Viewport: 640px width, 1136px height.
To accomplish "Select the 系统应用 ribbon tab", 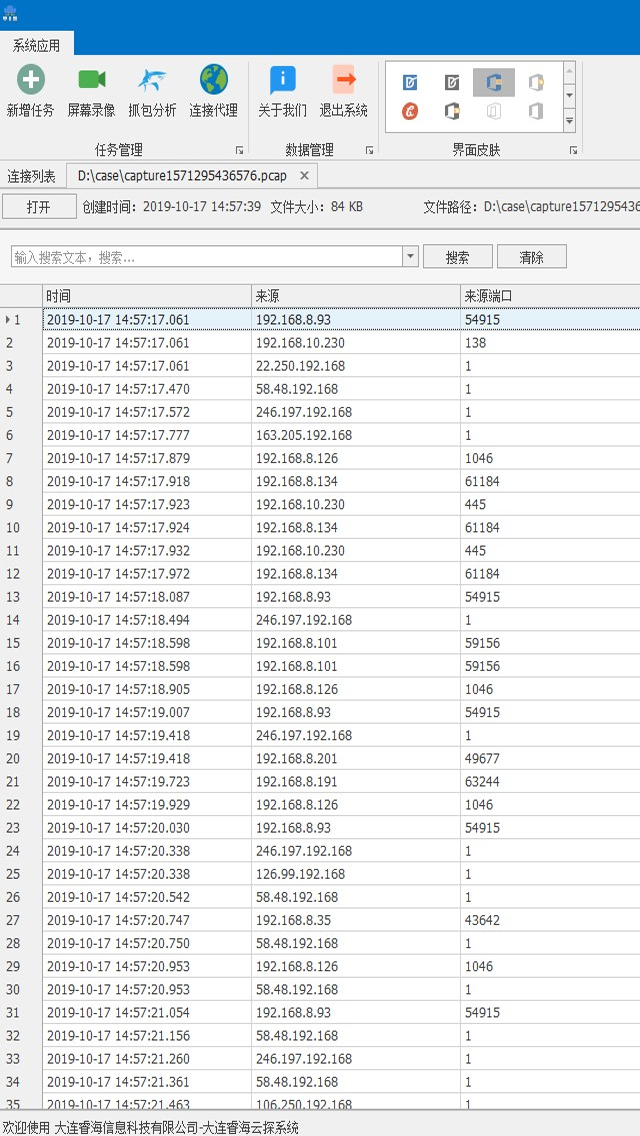I will pos(37,45).
